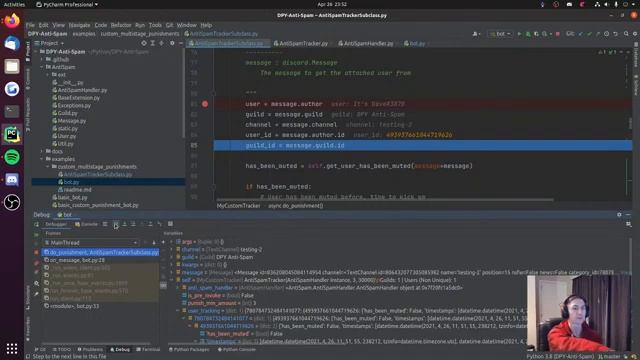Open the Refactor menu
The width and height of the screenshot is (640, 360).
pos(121,25)
